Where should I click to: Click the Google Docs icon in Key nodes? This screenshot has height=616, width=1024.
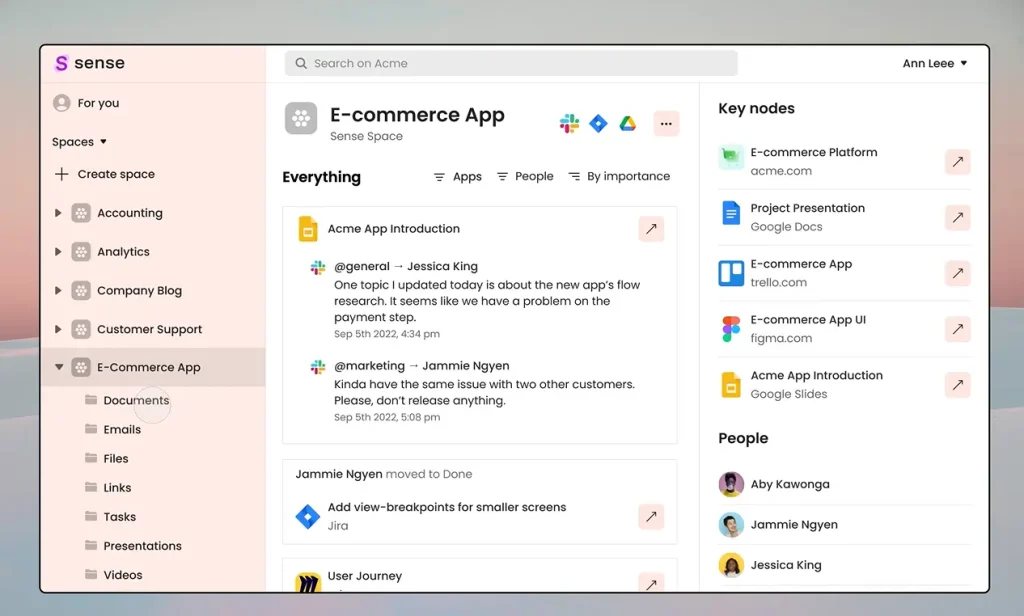[731, 214]
